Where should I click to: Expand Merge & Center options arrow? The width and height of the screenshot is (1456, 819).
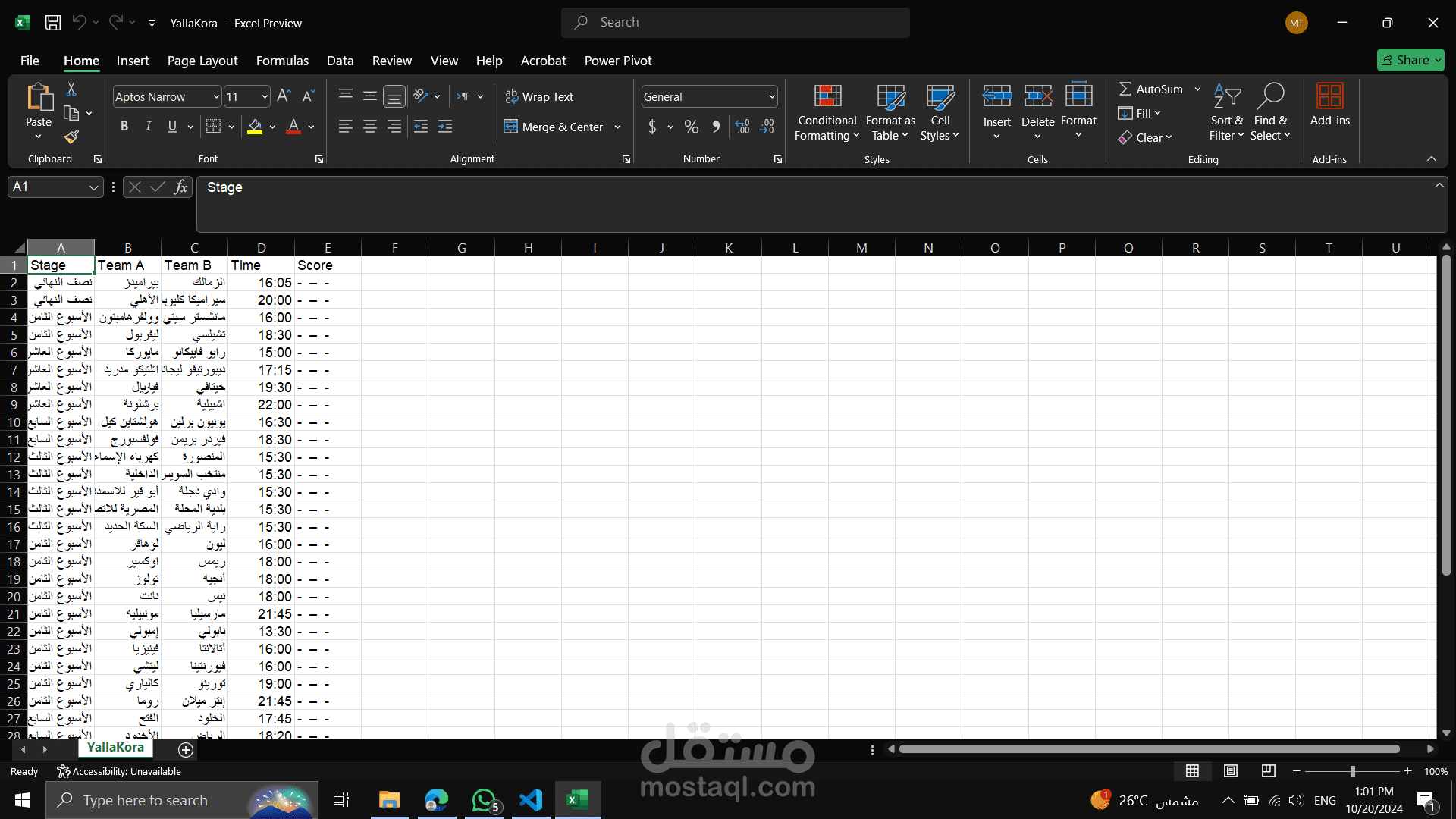(x=617, y=127)
